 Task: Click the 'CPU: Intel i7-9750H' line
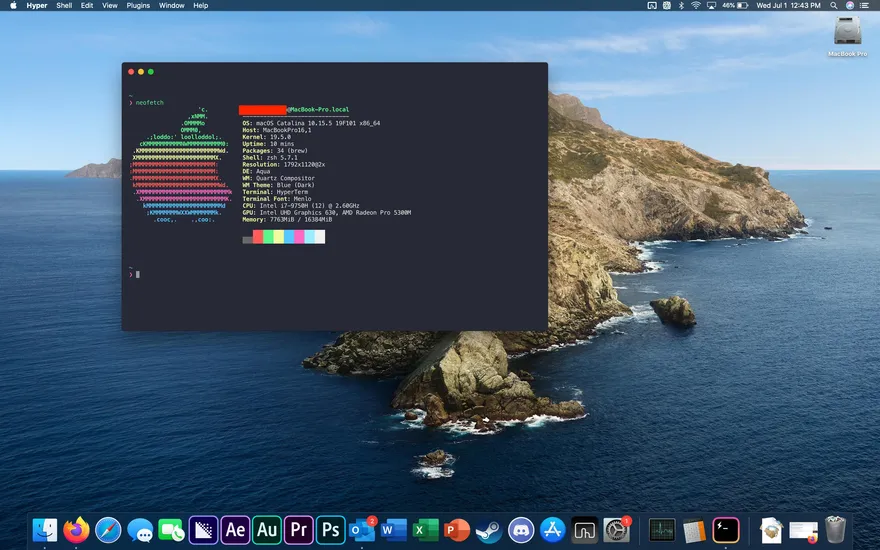[301, 206]
